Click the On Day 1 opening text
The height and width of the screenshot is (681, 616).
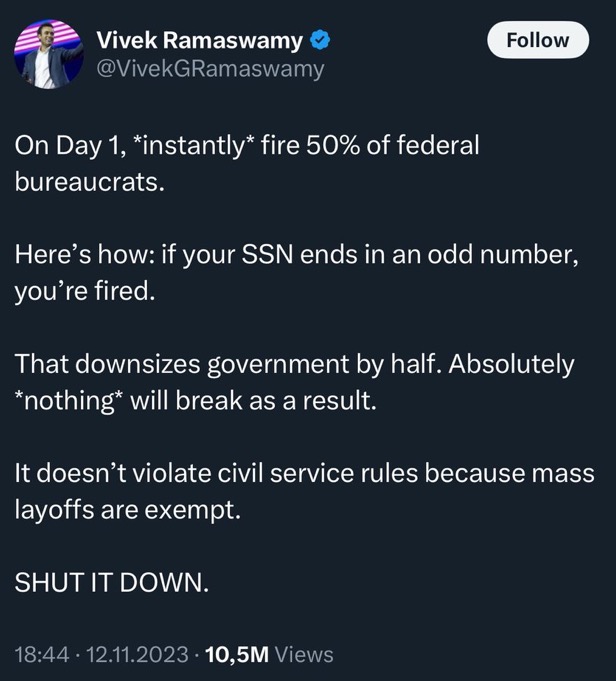click(x=71, y=145)
